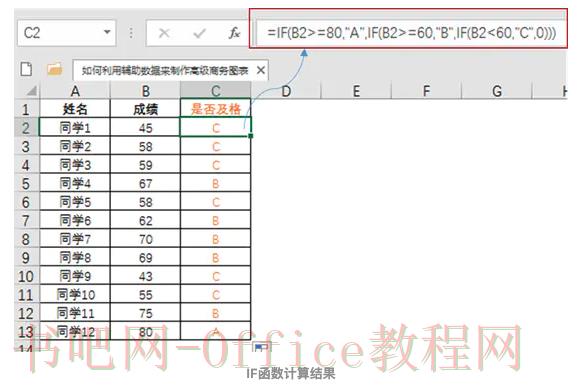
Task: Select cell containing 同学7
Action: point(75,239)
